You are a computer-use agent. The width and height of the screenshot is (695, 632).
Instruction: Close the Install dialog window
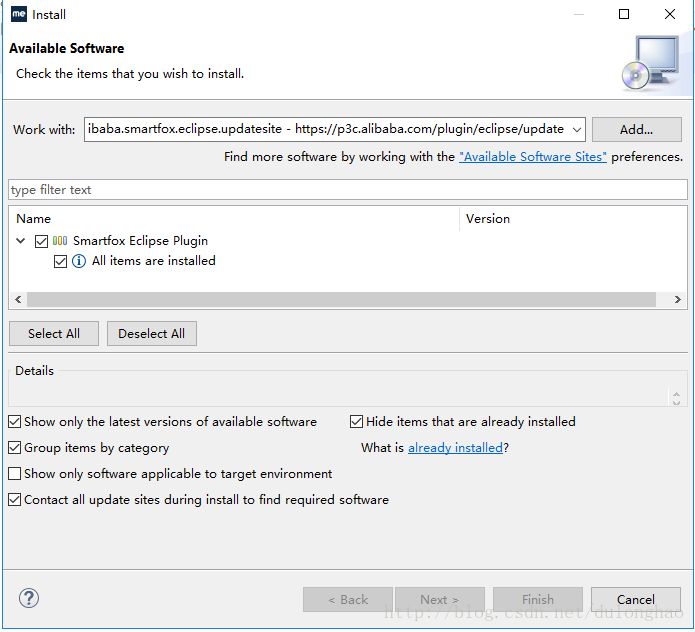pos(670,14)
